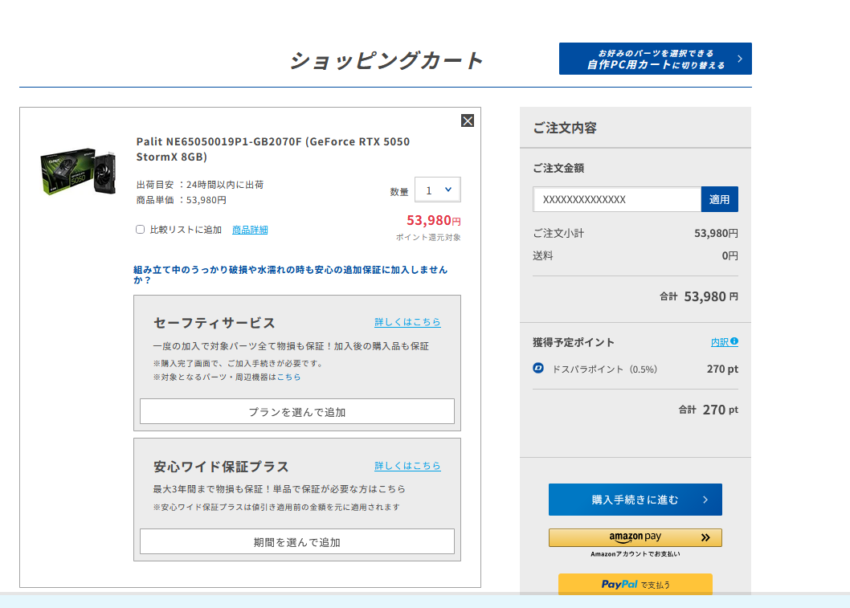This screenshot has height=608, width=850.
Task: Click the こちら link for 対象となるパーツ
Action: [288, 377]
